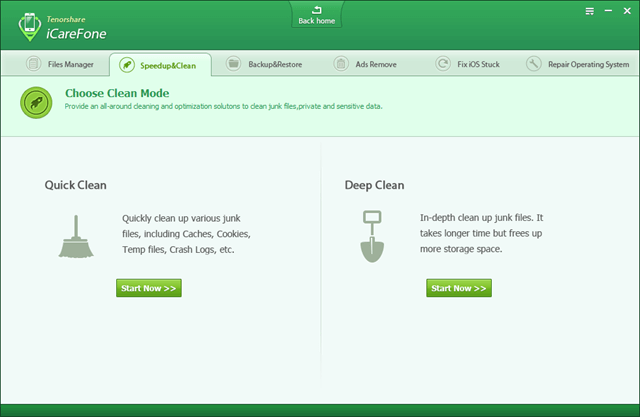
Task: Click the Deep Clean heading
Action: coord(374,185)
